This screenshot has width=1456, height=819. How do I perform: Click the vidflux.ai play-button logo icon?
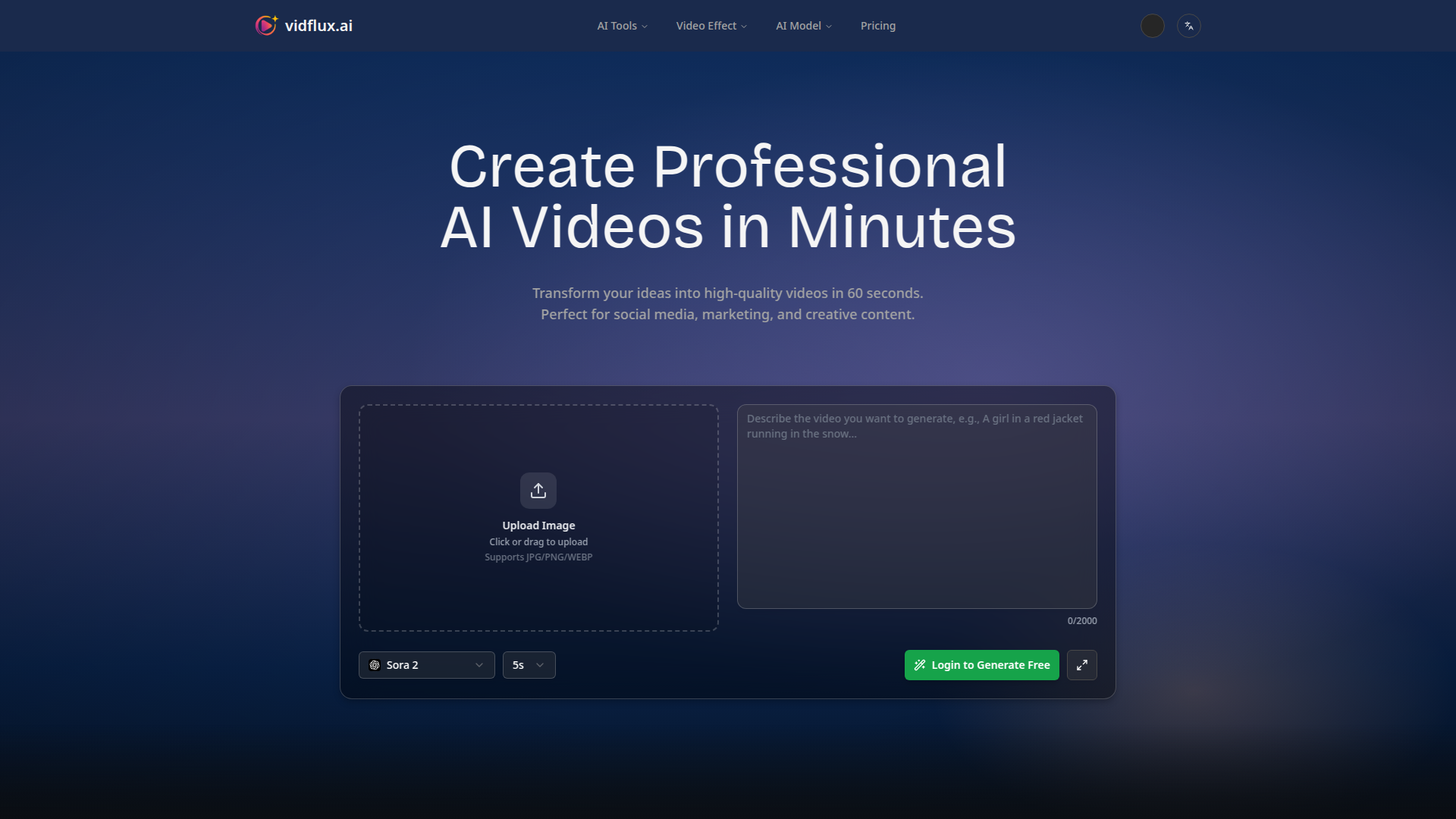265,26
